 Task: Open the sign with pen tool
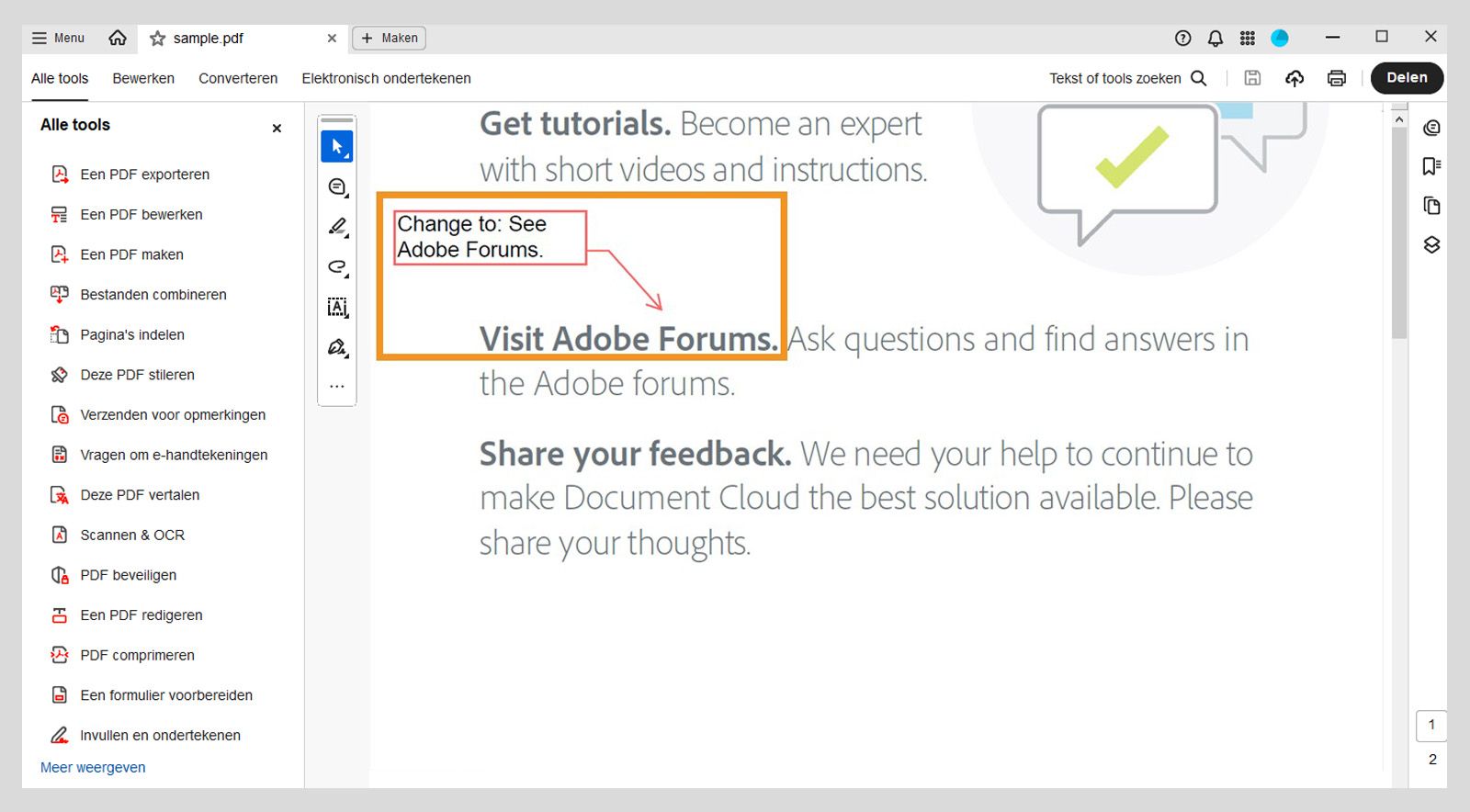coord(337,347)
